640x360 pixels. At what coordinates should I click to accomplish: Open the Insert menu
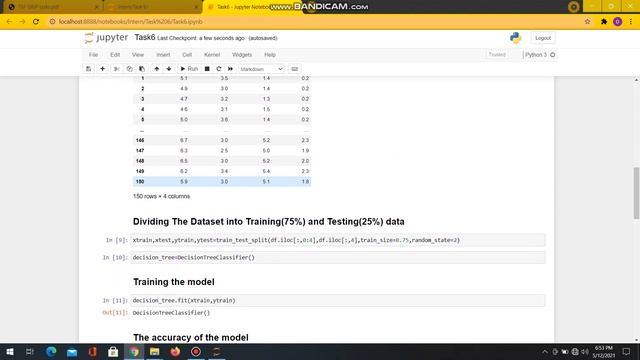point(163,55)
